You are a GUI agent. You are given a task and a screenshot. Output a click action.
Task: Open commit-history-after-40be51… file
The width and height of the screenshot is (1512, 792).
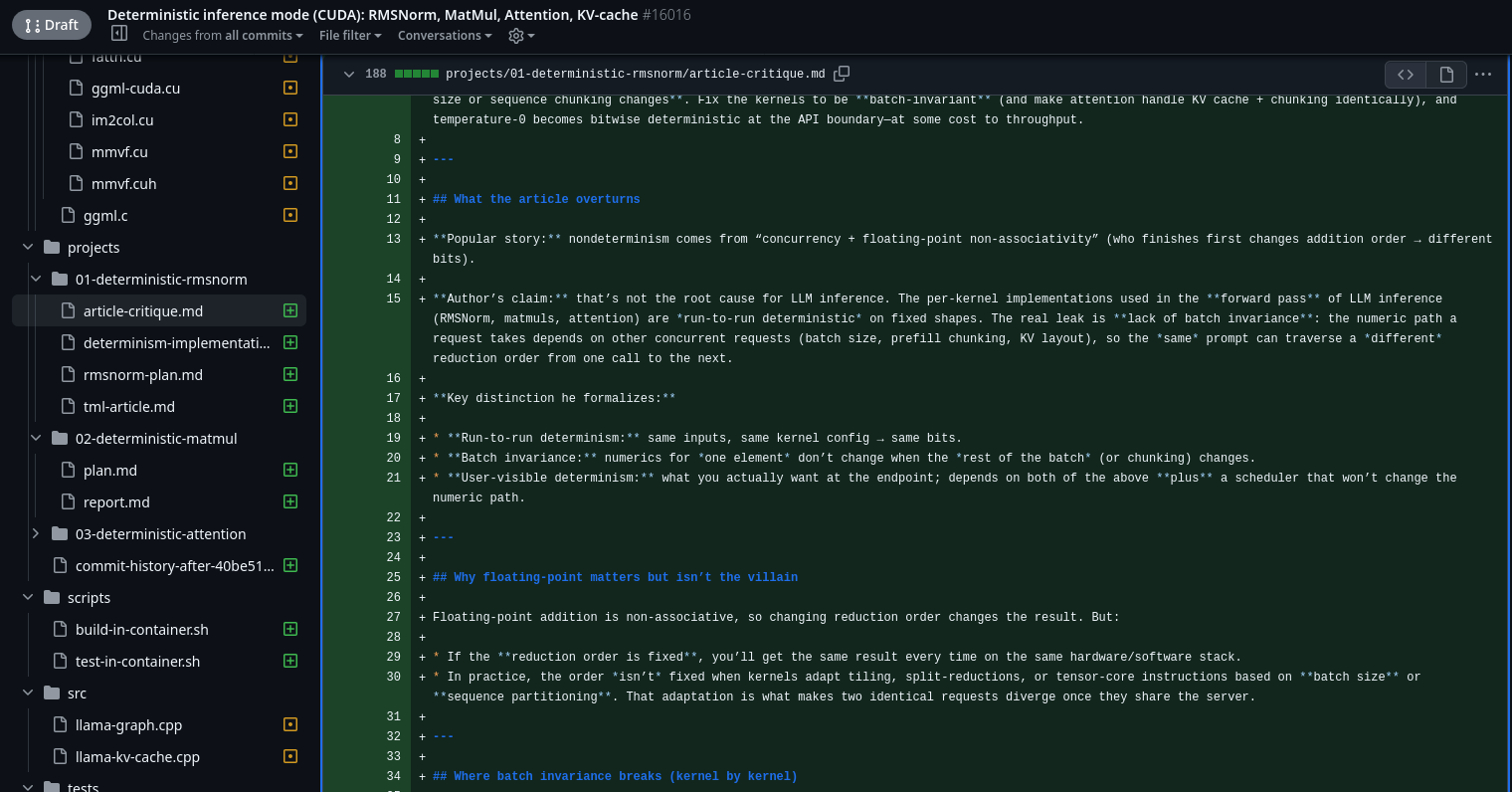click(x=175, y=566)
